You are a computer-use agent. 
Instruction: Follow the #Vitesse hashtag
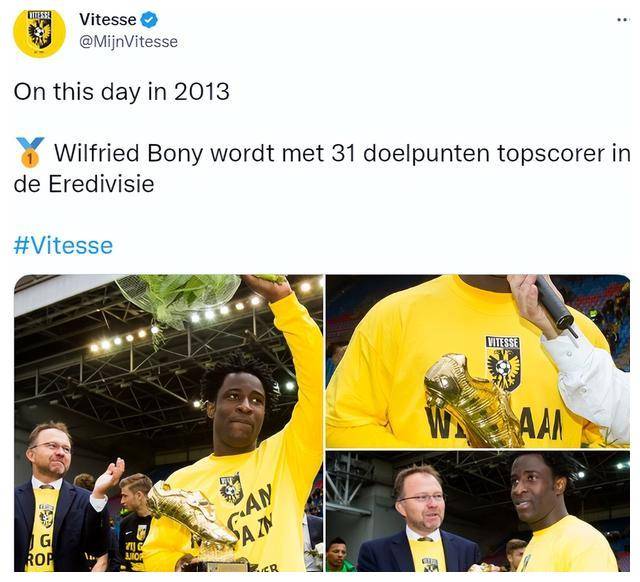coord(63,245)
